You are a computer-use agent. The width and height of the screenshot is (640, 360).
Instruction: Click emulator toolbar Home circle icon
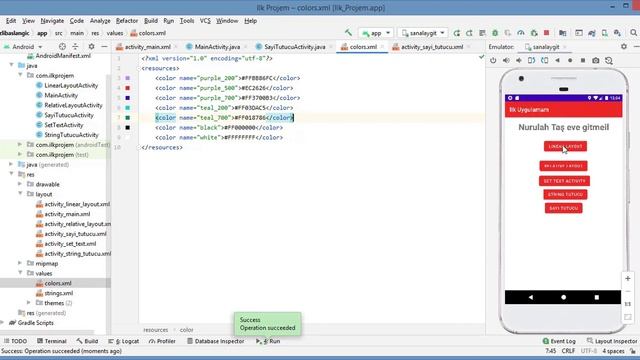(x=570, y=60)
